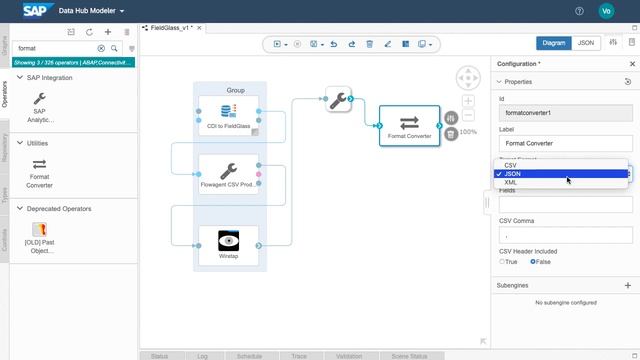
Task: Click the search magnifier icon
Action: point(114,48)
